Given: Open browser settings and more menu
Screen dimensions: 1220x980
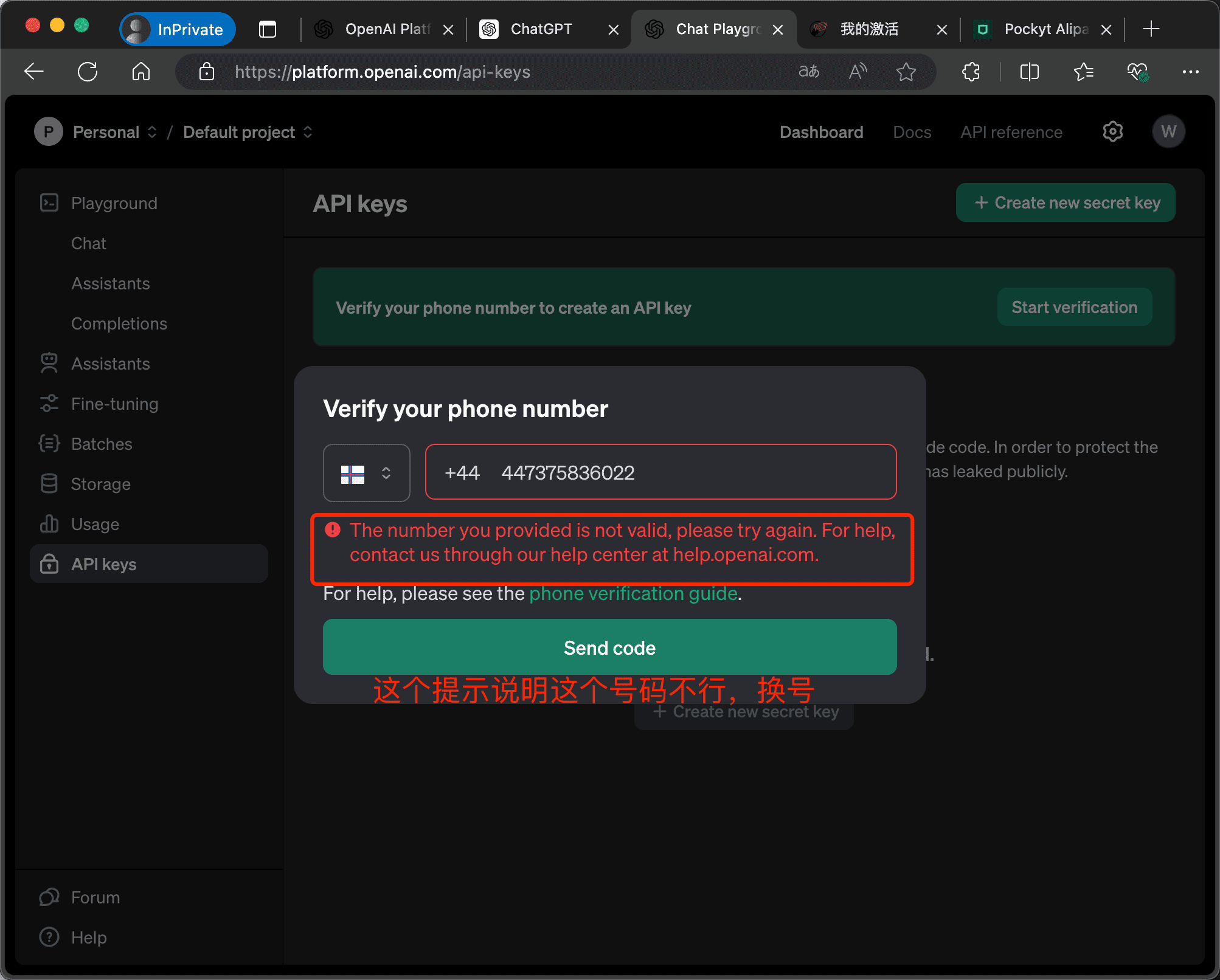Looking at the screenshot, I should coord(1190,72).
